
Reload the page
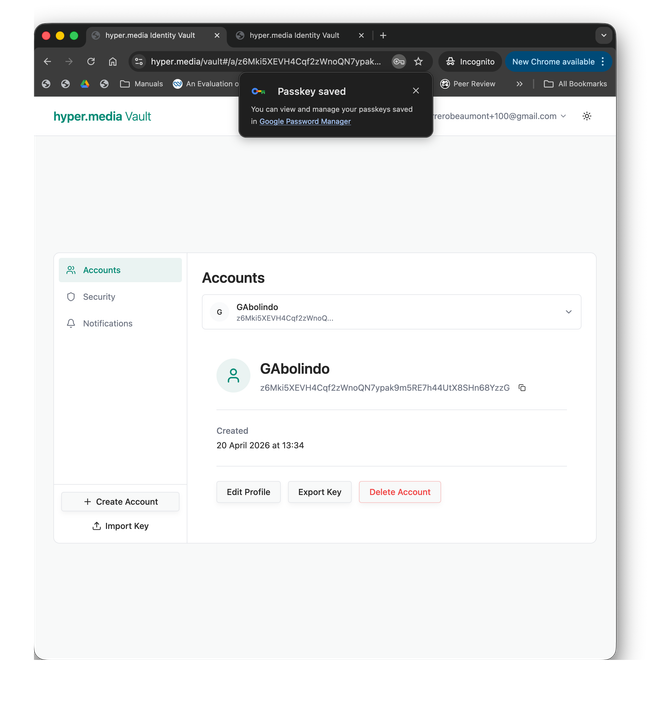coord(90,61)
